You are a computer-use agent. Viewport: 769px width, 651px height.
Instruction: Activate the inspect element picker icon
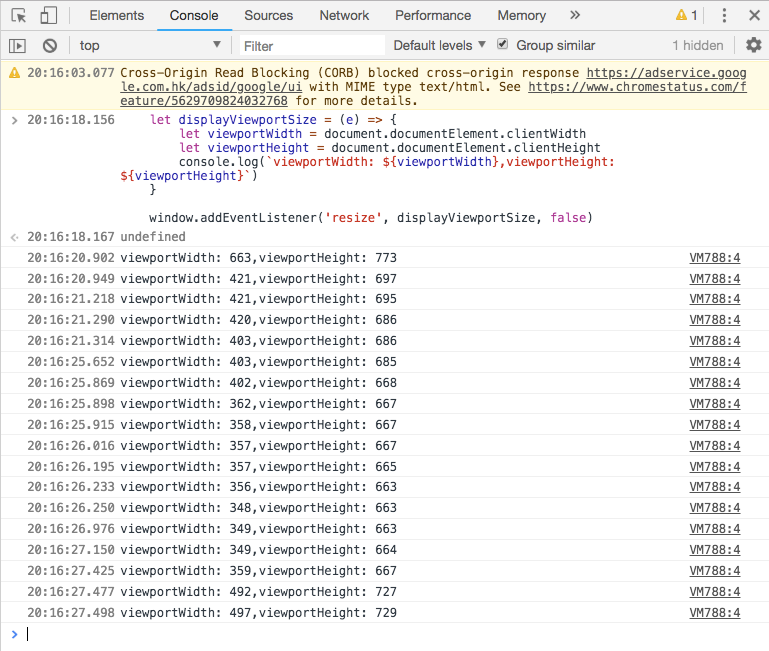click(x=19, y=16)
